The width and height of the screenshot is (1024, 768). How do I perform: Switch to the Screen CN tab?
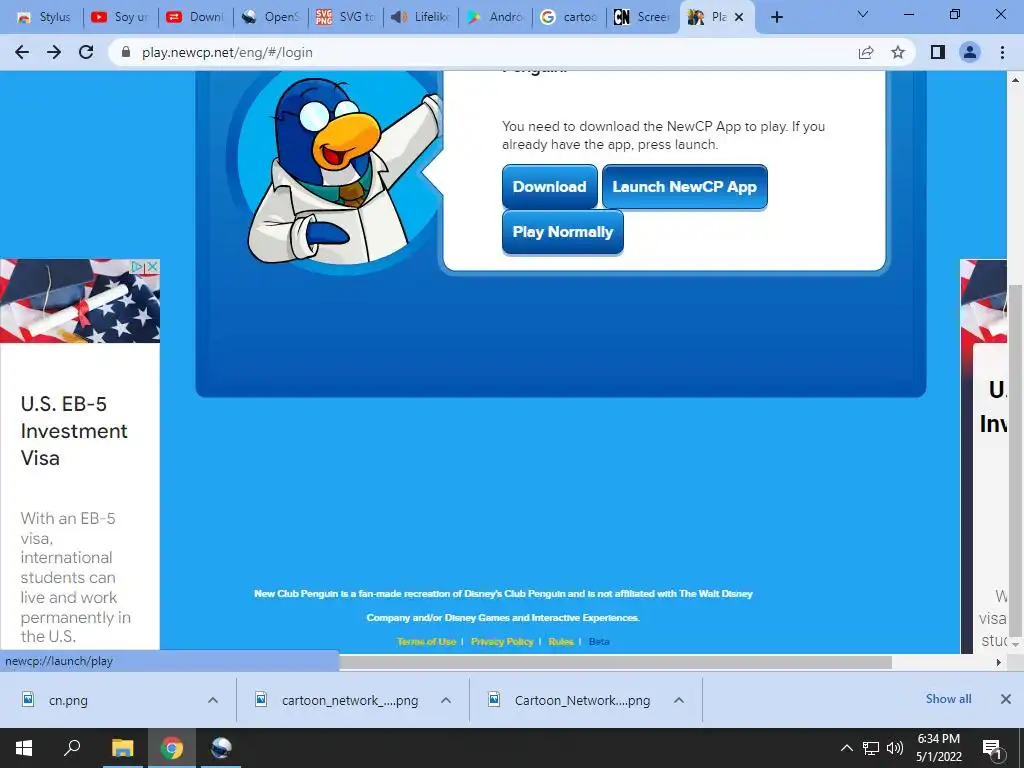pyautogui.click(x=643, y=17)
